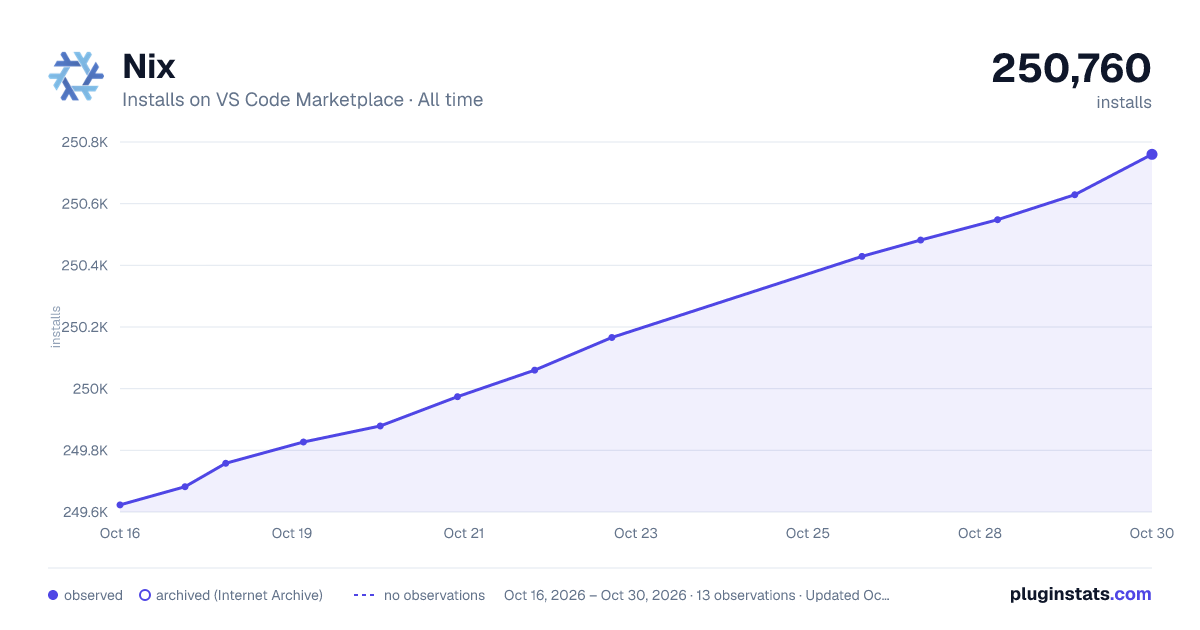Click the 249.8K y-axis label

pos(85,450)
